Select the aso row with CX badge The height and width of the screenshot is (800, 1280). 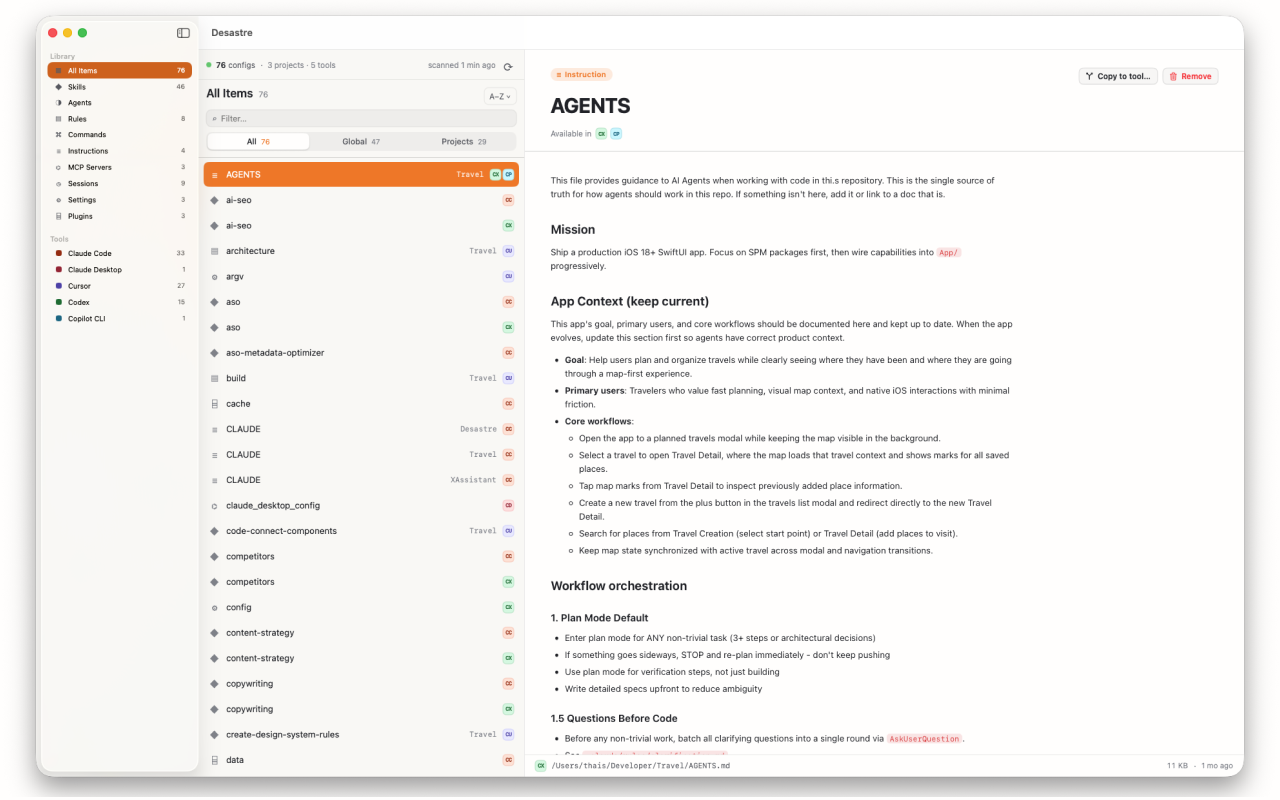click(361, 328)
